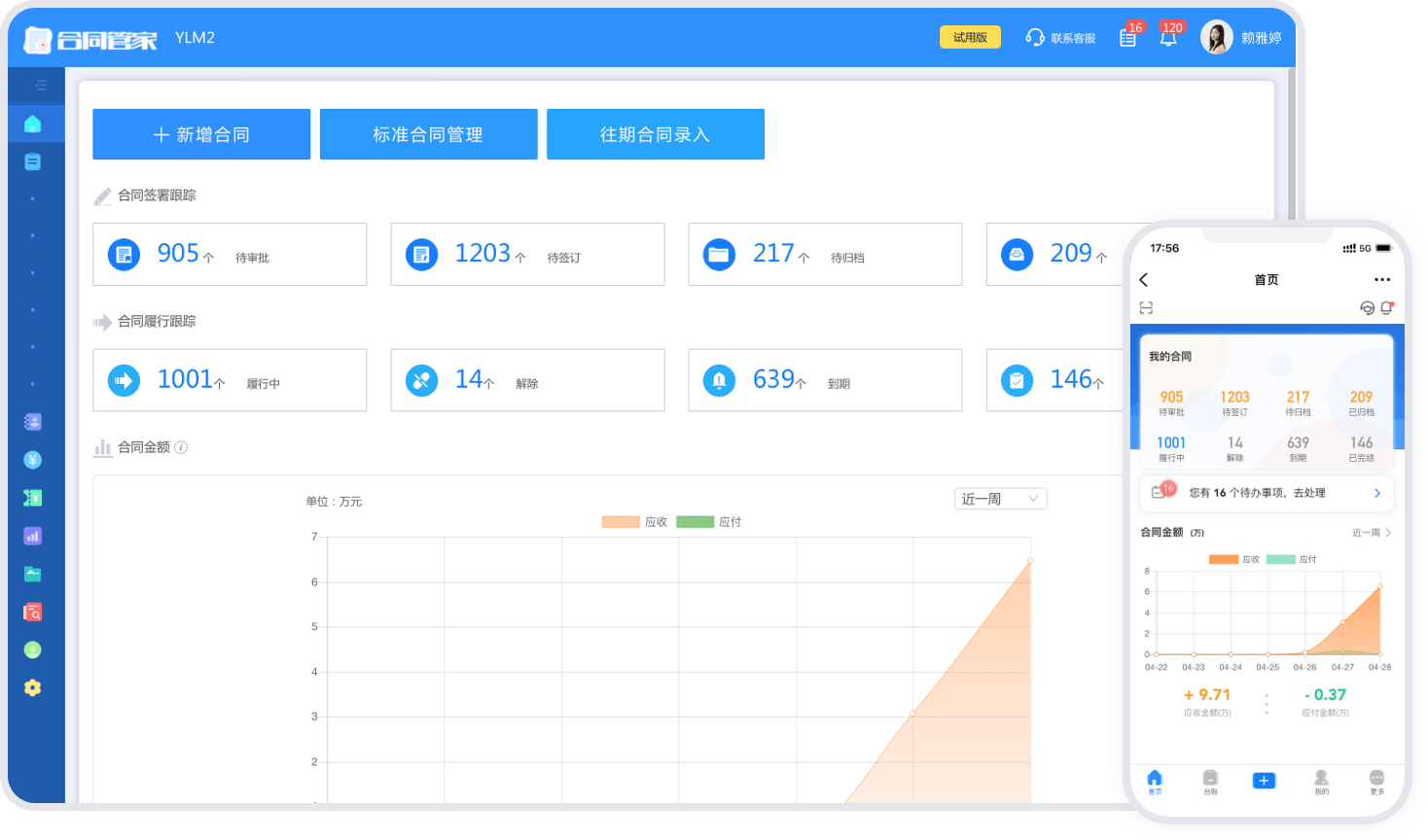Open the clipboard document icon in the sidebar
Viewport: 1428px width, 840px height.
click(x=33, y=161)
